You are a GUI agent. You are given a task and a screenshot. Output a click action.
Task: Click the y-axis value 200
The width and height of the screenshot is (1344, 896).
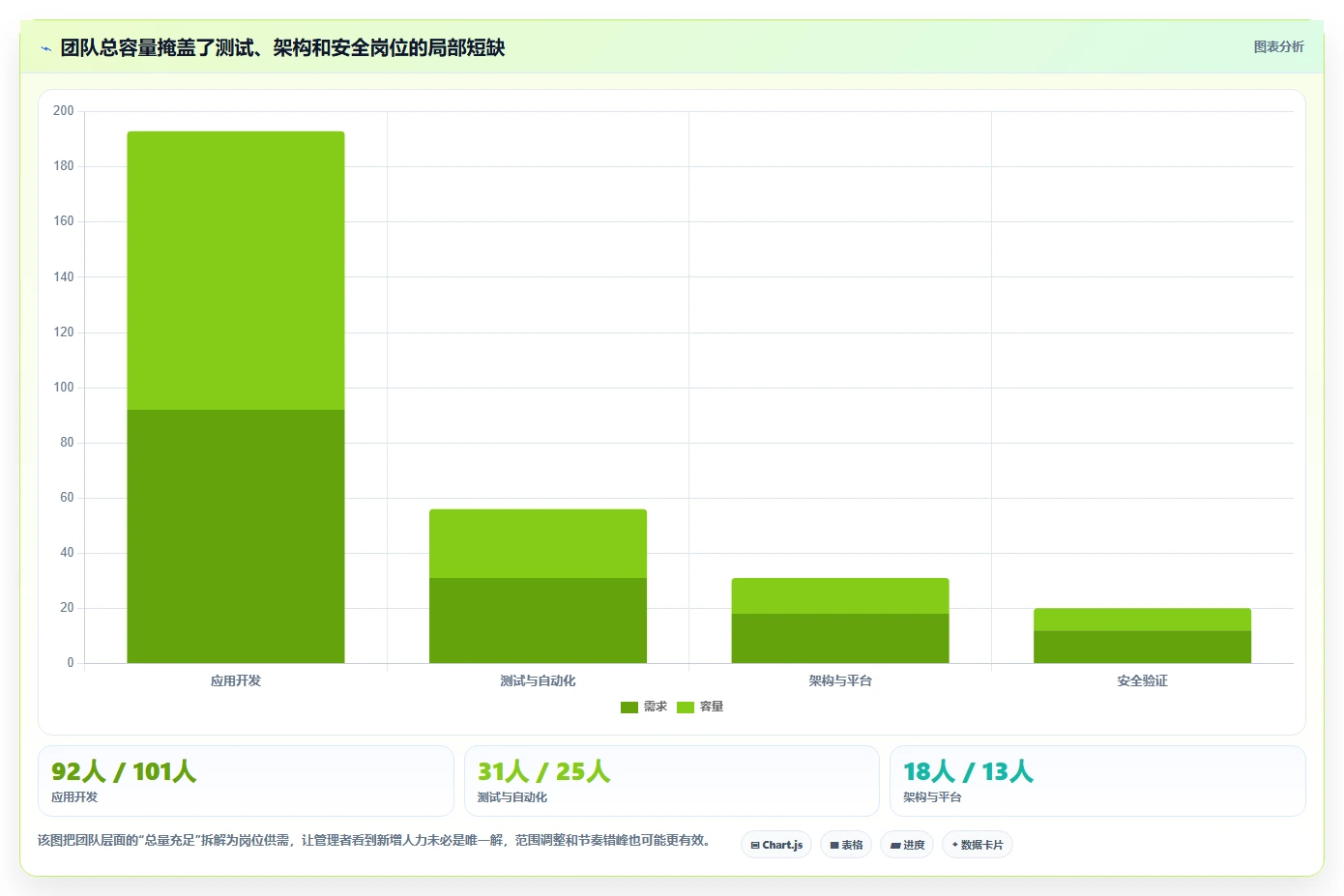coord(63,111)
